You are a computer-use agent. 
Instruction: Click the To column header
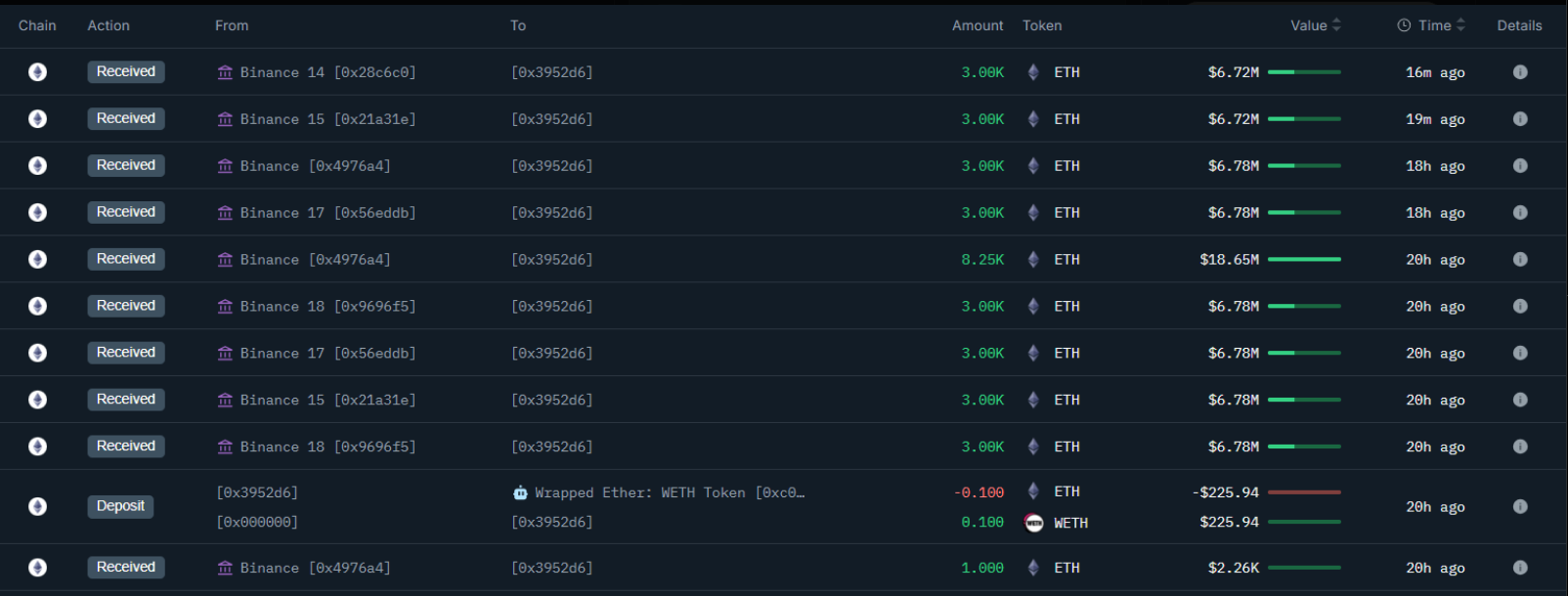point(518,25)
